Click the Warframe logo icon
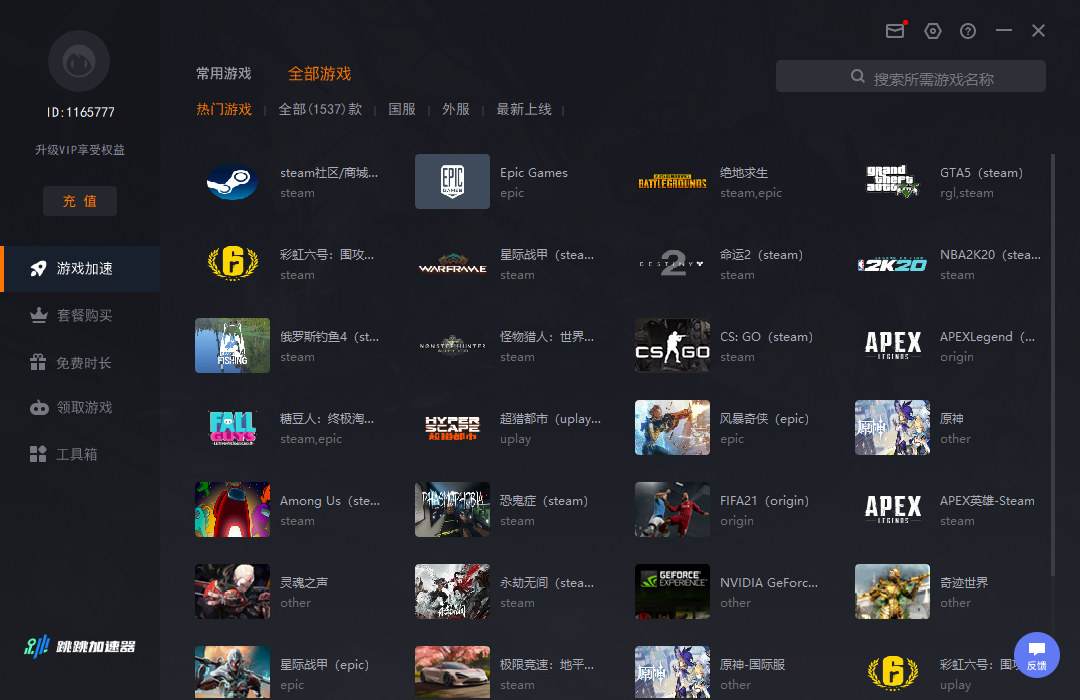 click(453, 264)
